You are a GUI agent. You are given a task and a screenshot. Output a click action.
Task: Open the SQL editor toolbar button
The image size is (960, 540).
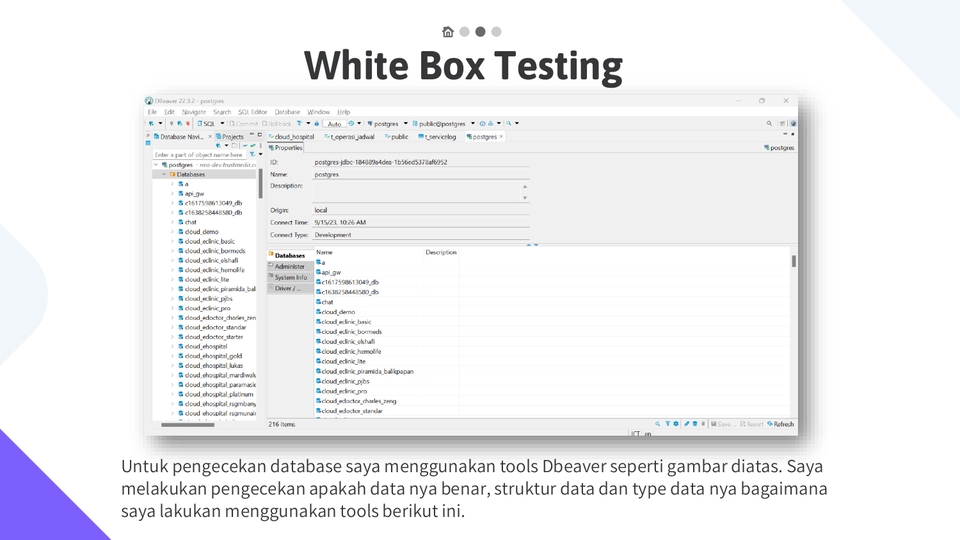pos(206,123)
